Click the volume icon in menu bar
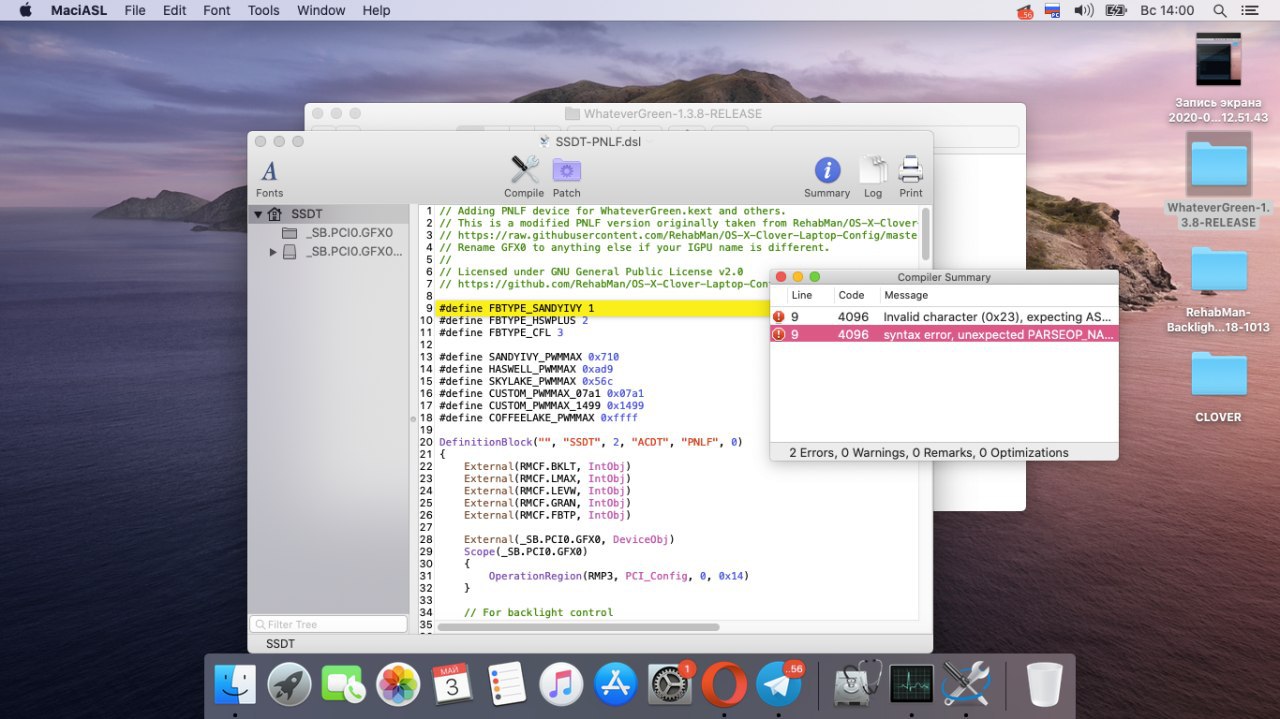 coord(1084,10)
